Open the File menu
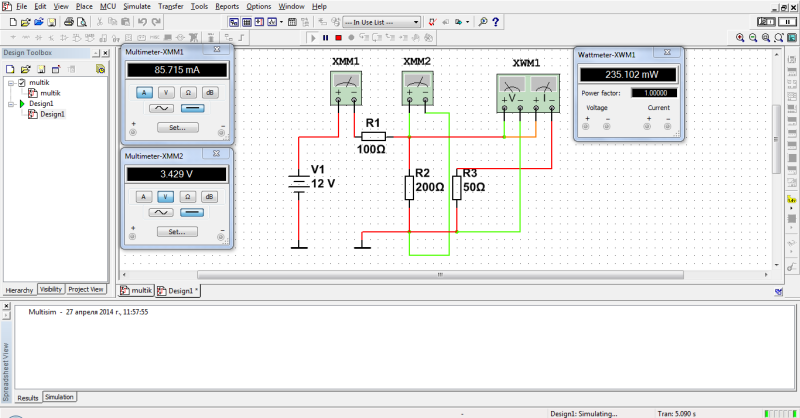The width and height of the screenshot is (800, 418). (x=21, y=6)
